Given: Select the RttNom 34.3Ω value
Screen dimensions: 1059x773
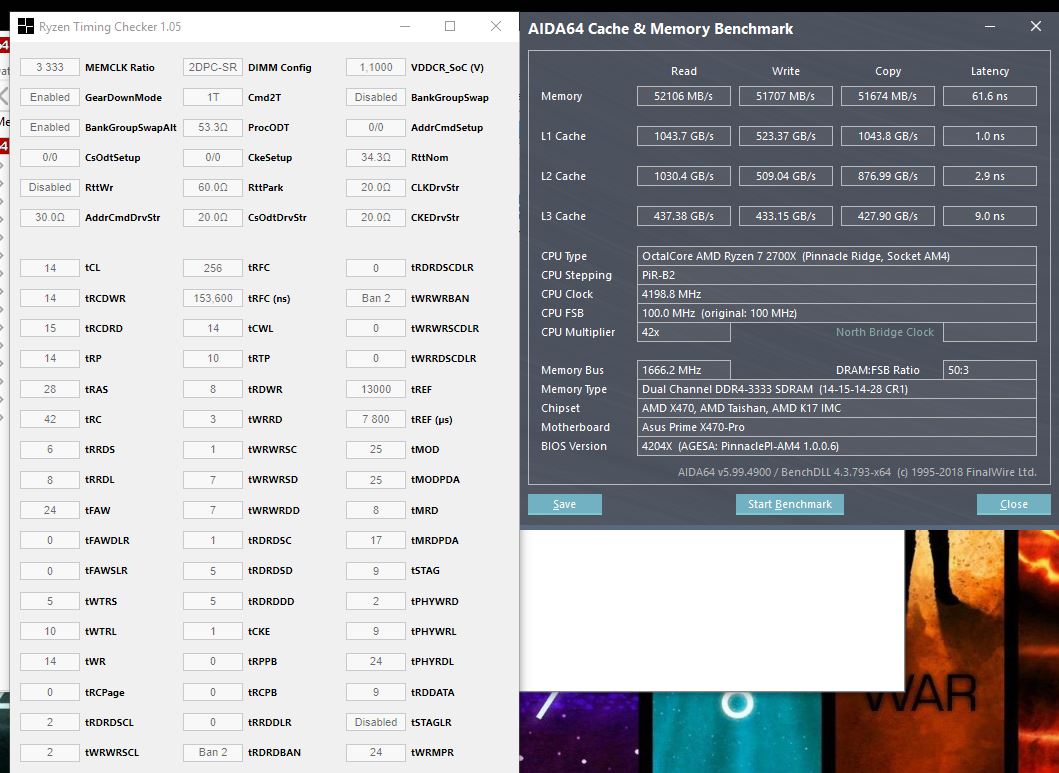Looking at the screenshot, I should coord(376,157).
